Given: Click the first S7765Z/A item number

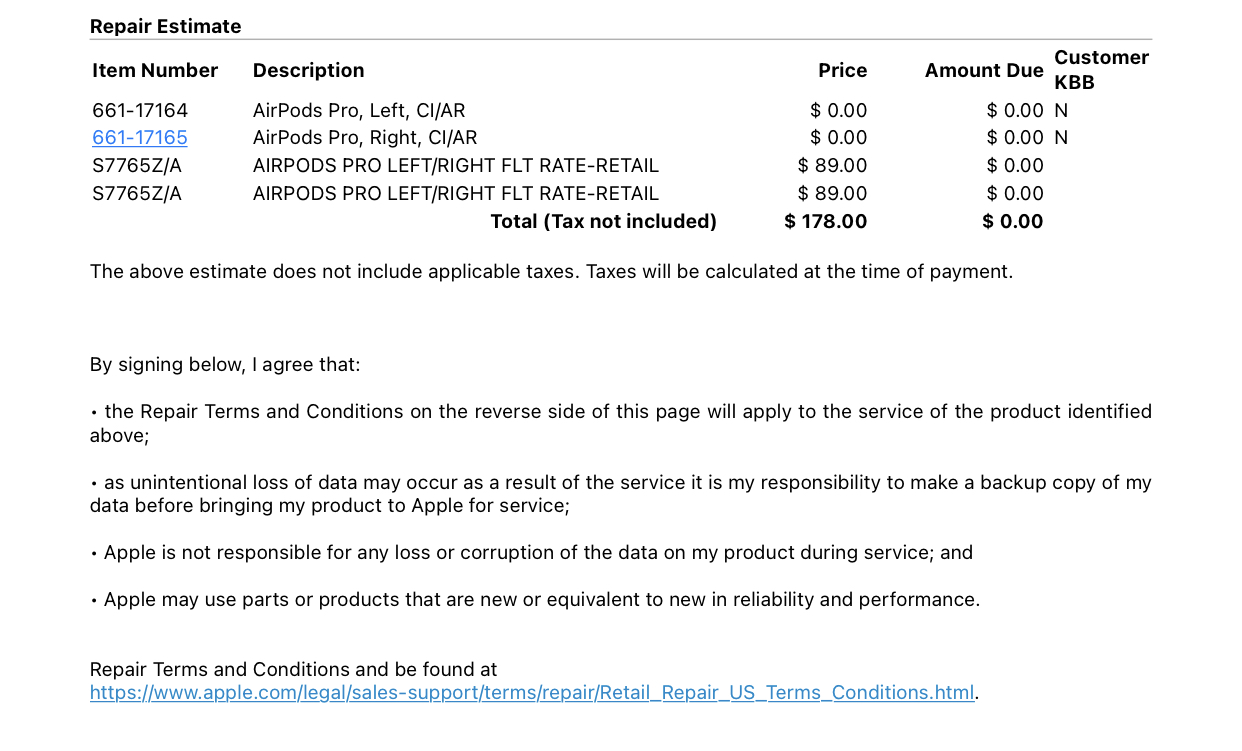Looking at the screenshot, I should pyautogui.click(x=137, y=166).
